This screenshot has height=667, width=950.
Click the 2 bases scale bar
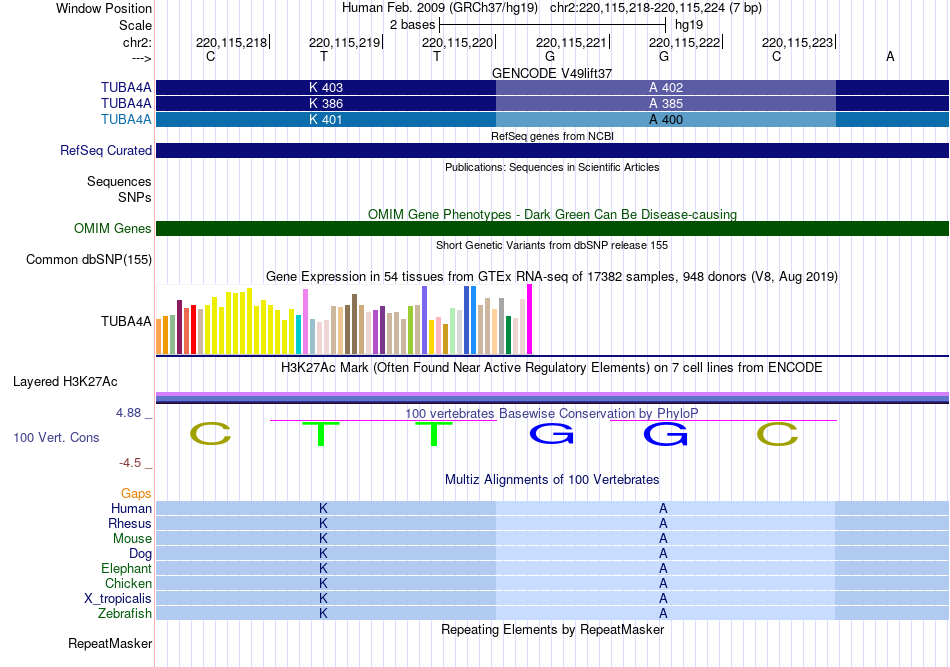pos(553,25)
